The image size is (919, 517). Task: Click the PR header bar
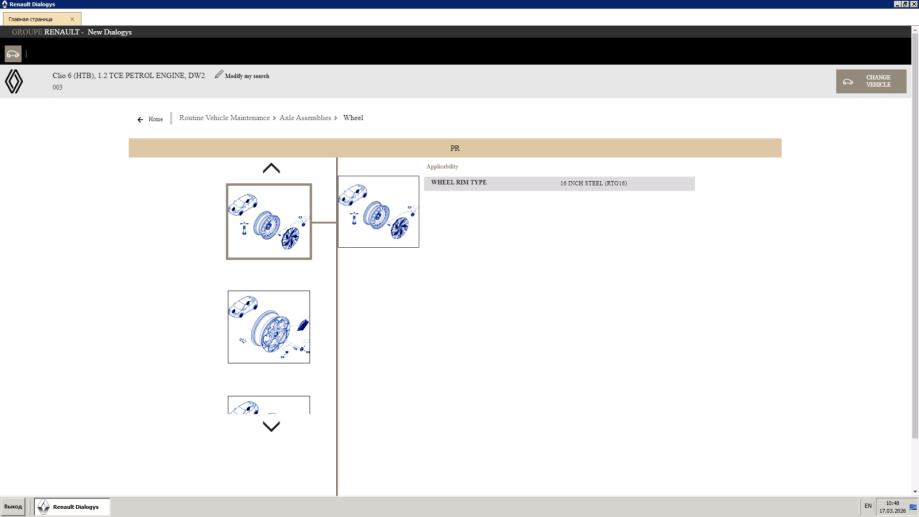click(455, 148)
